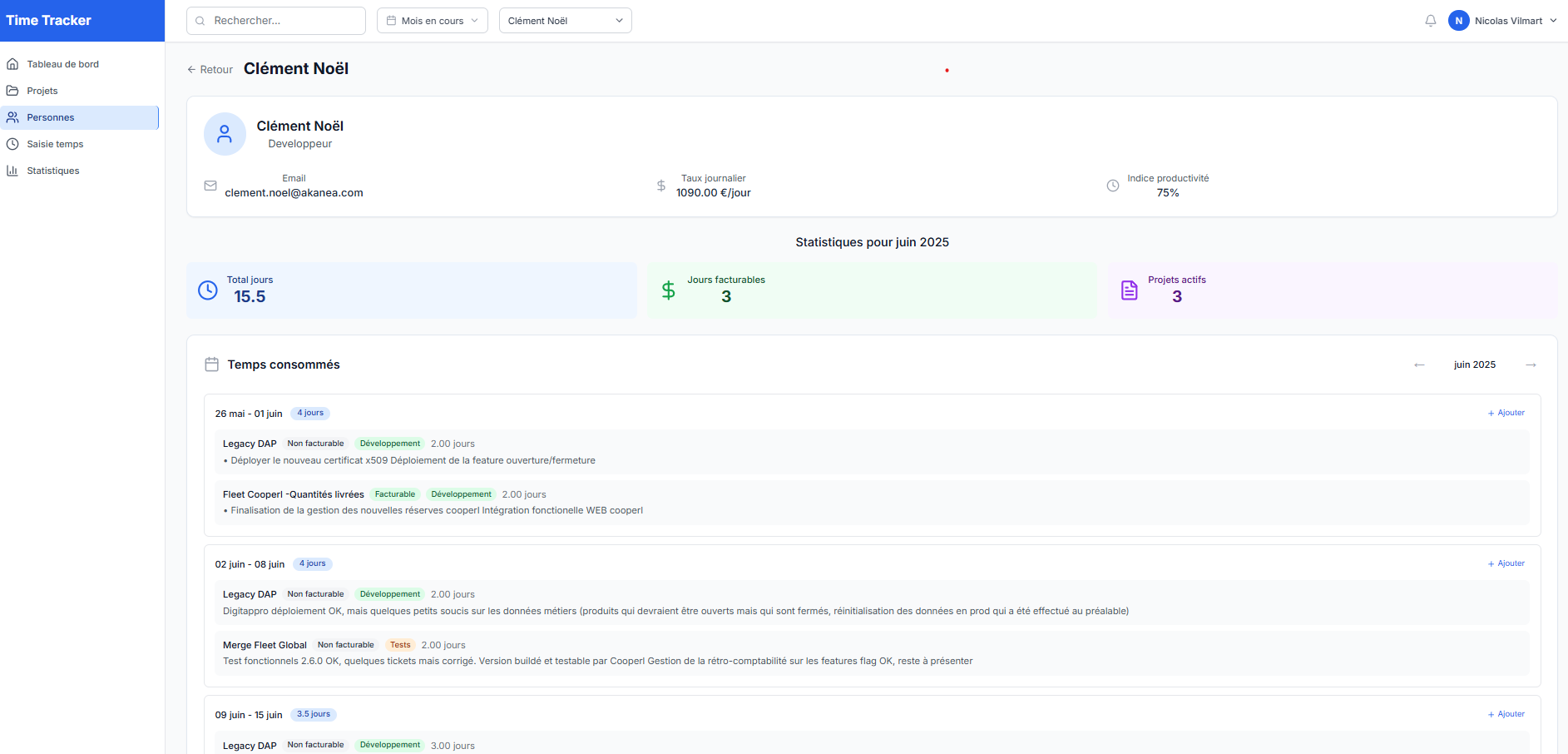
Task: Open the Clément Noël person dropdown
Action: [566, 21]
